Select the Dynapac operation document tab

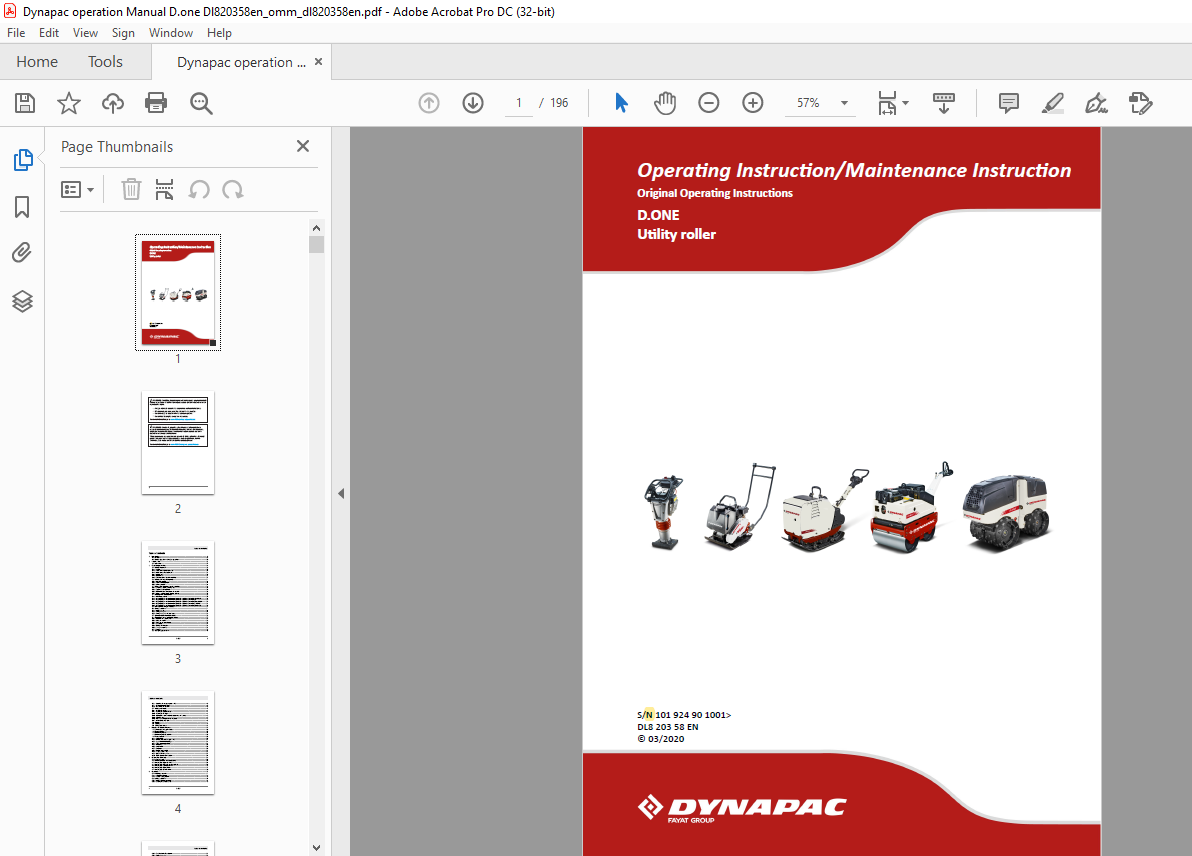(x=241, y=62)
